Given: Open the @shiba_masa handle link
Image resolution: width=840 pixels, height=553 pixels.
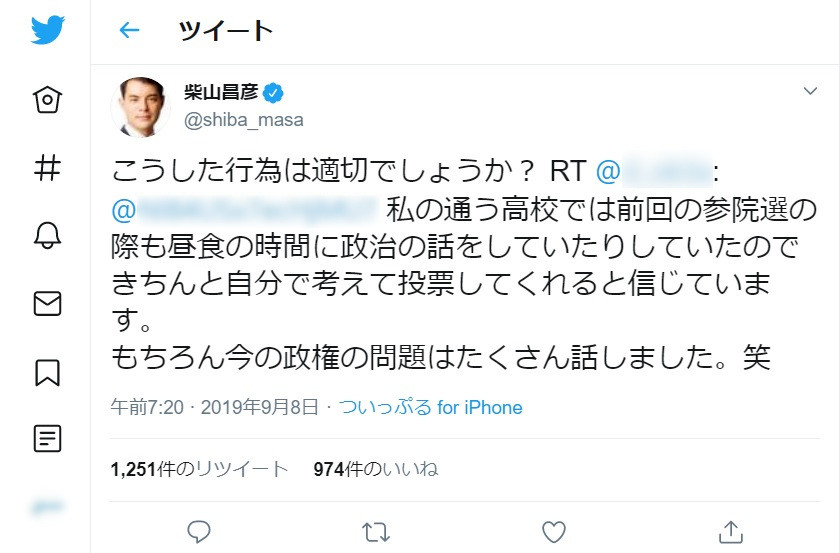Looking at the screenshot, I should [x=244, y=120].
